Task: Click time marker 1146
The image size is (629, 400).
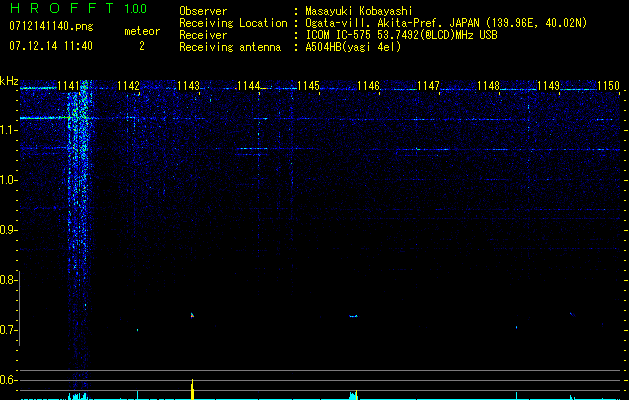Action: [369, 86]
